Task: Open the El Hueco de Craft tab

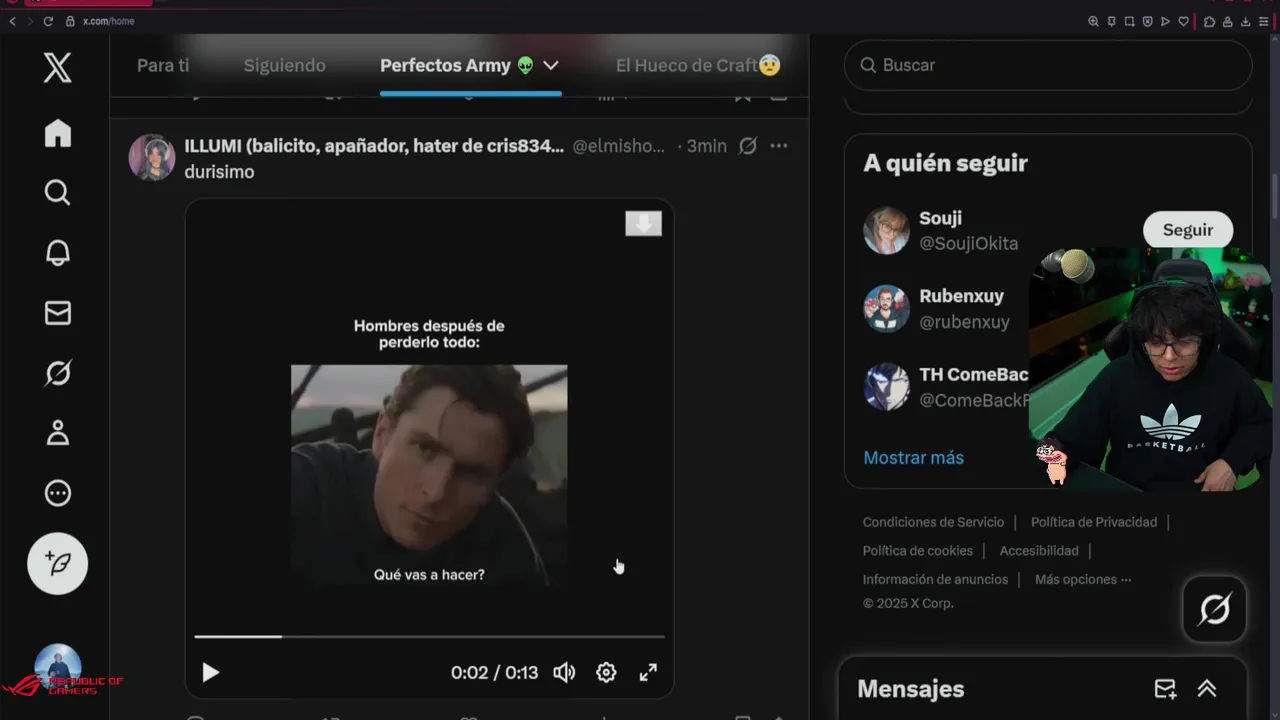Action: point(698,65)
